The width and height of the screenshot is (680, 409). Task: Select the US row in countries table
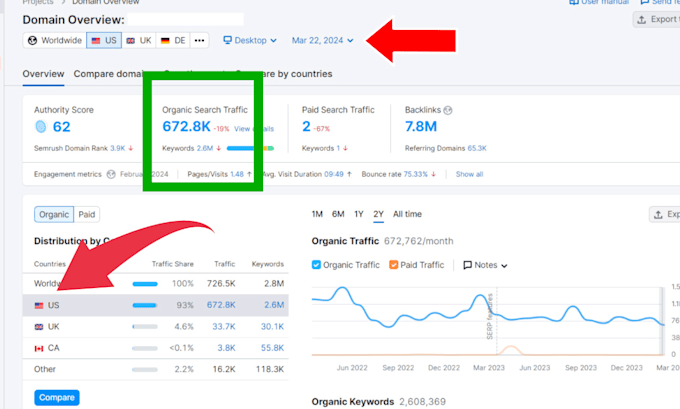click(155, 305)
